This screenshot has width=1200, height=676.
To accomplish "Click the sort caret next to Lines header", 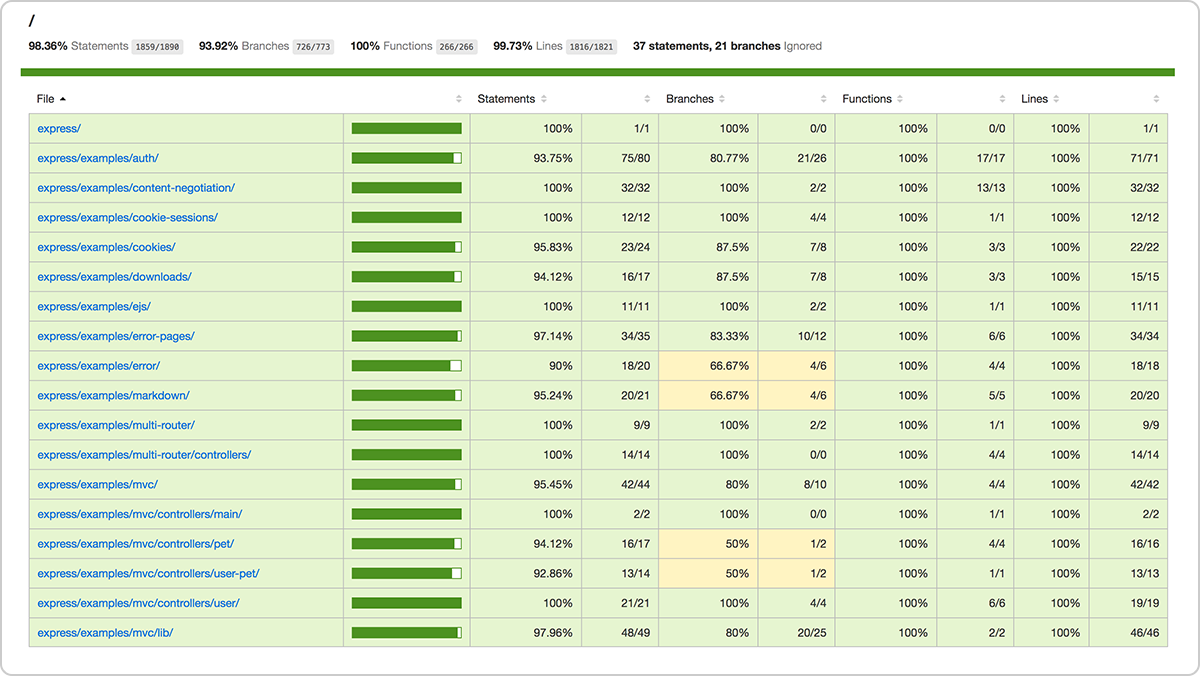I will point(1055,98).
